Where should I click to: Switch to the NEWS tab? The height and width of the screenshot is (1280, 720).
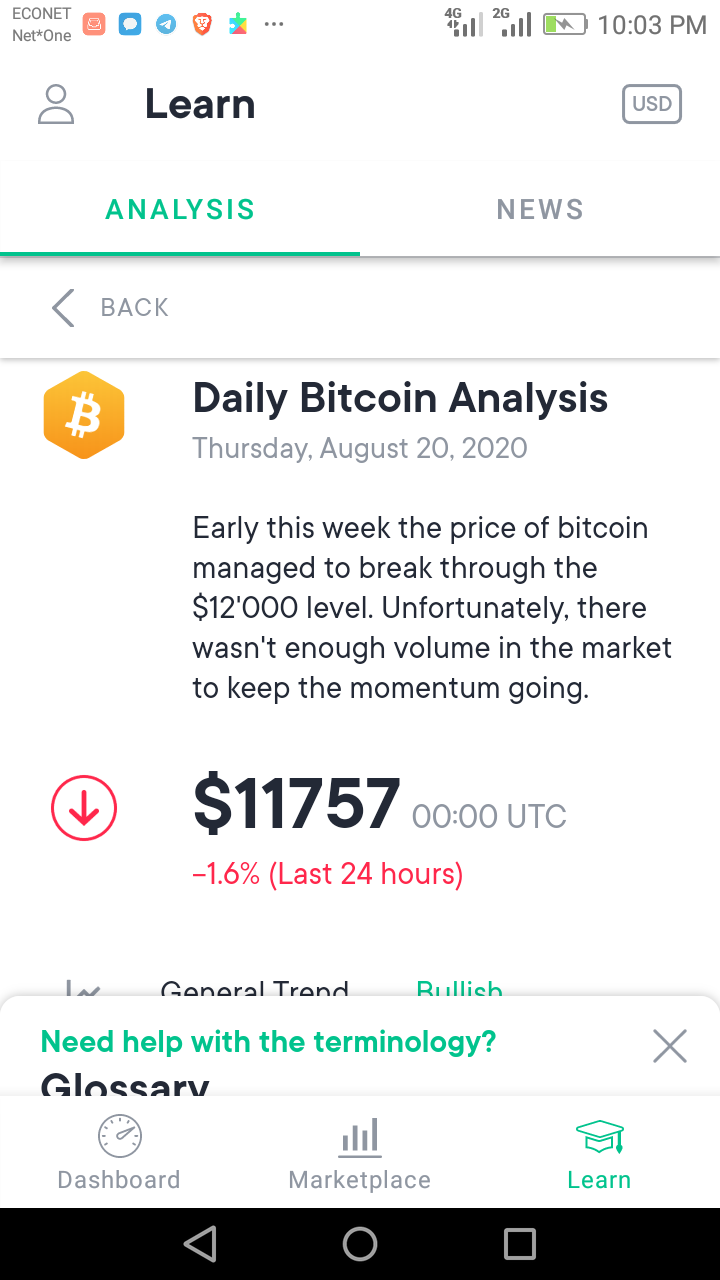pyautogui.click(x=540, y=209)
